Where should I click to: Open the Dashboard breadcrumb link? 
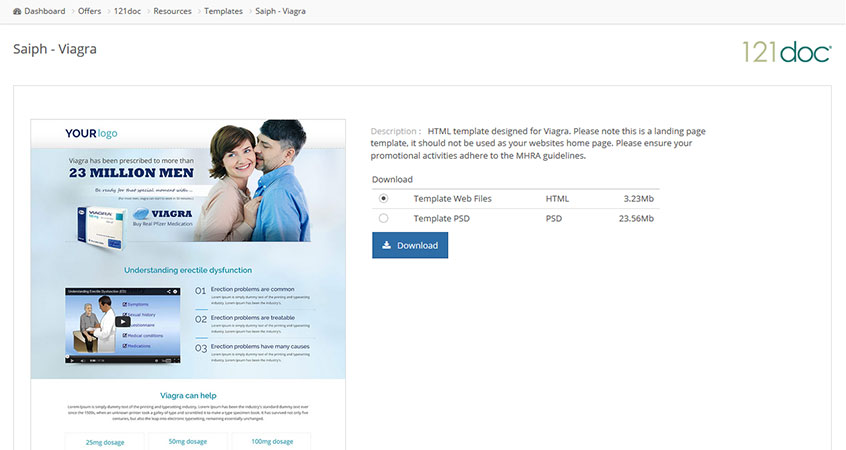[44, 11]
